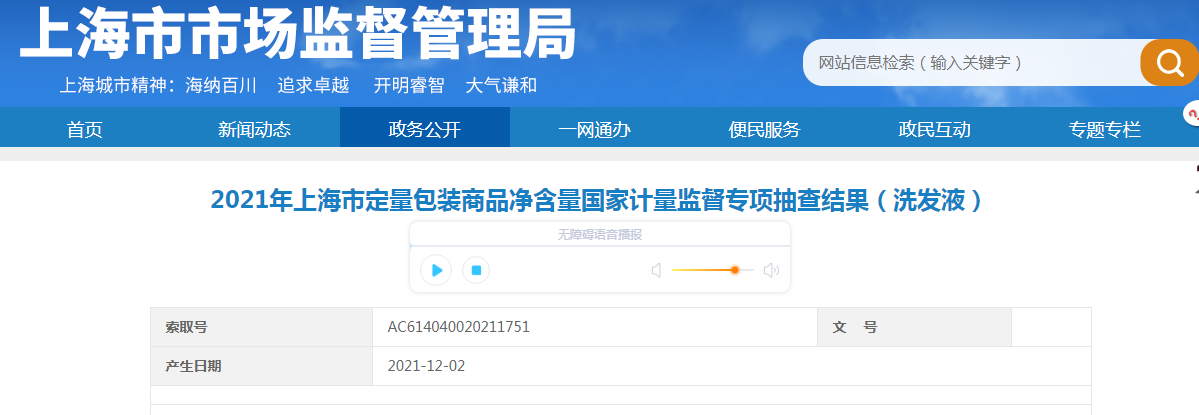This screenshot has height=415, width=1199.
Task: Adjust the orange volume slider handle
Action: point(735,270)
